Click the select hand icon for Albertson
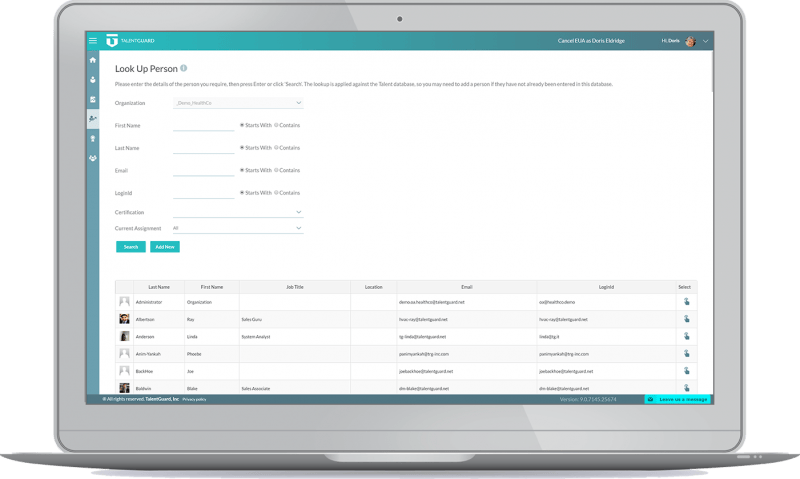Viewport: 800px width, 479px height. tap(686, 319)
